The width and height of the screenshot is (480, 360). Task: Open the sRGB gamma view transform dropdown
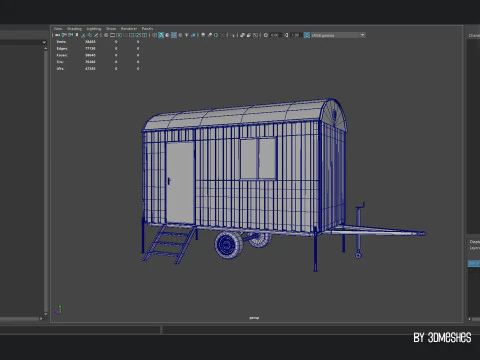[x=338, y=35]
